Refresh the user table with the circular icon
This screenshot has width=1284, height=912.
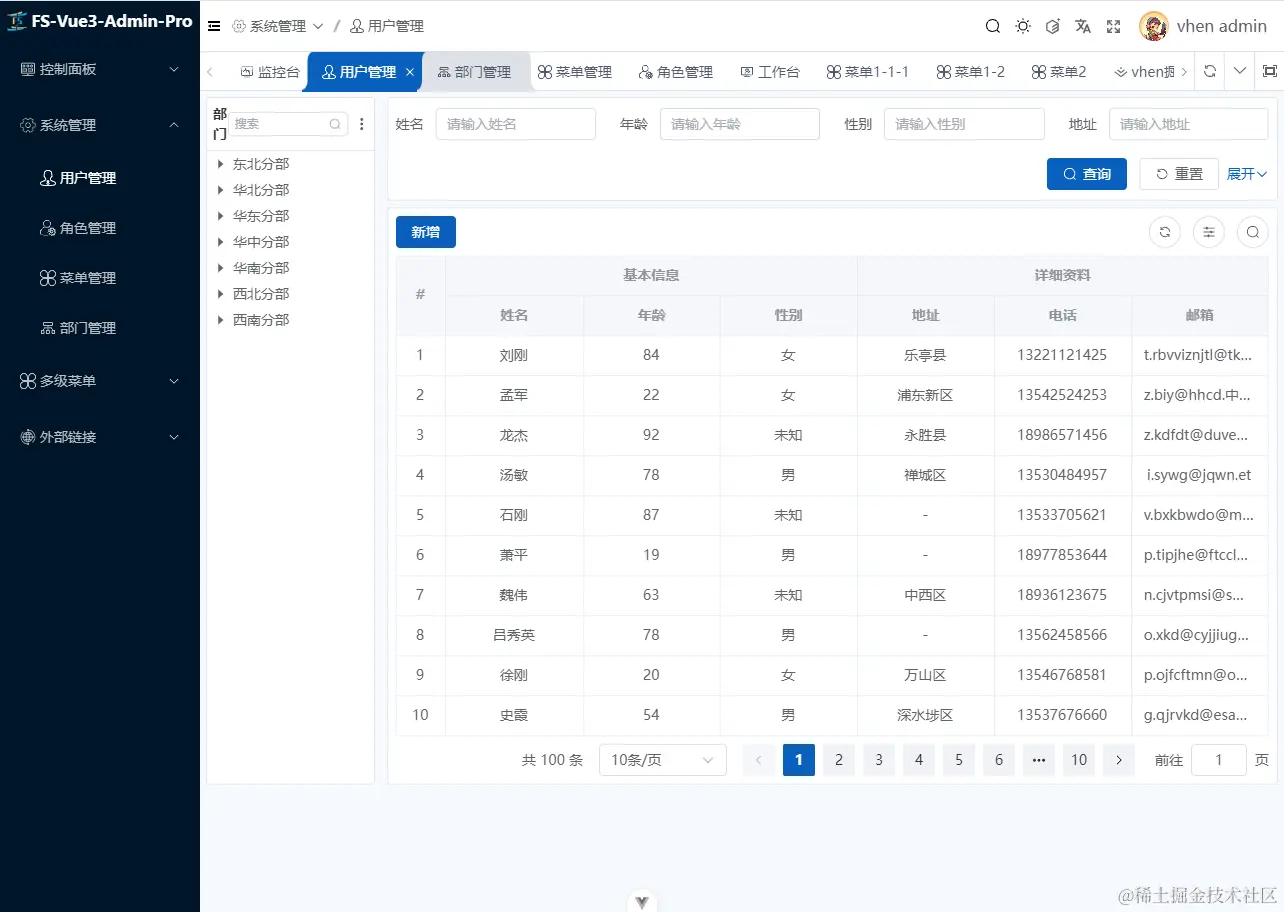[x=1165, y=232]
